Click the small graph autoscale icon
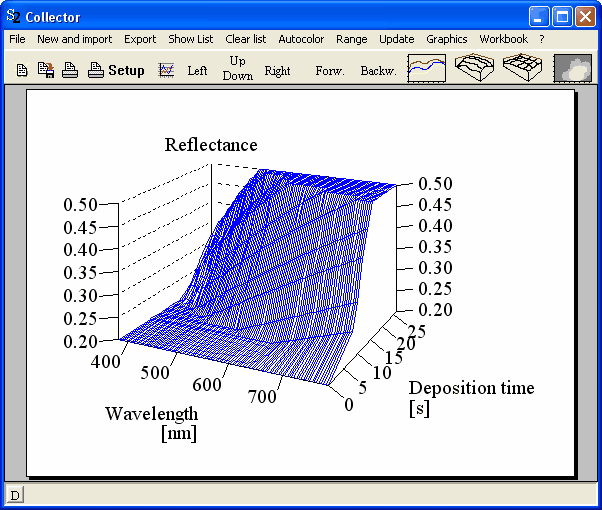 (166, 70)
